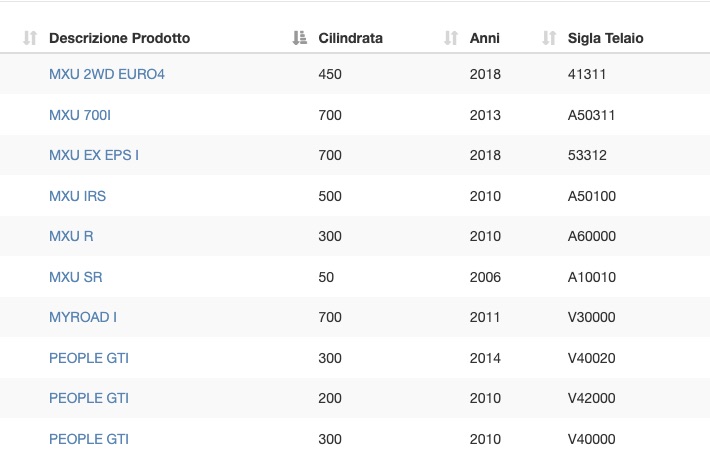
Task: Click the Sigla Telaio column header text
Action: (x=605, y=38)
